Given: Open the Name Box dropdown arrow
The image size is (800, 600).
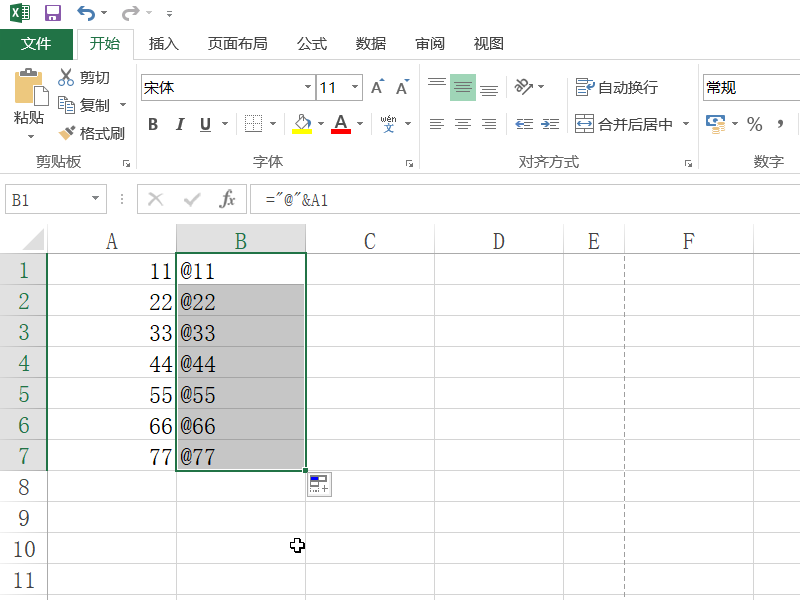Looking at the screenshot, I should coord(95,199).
